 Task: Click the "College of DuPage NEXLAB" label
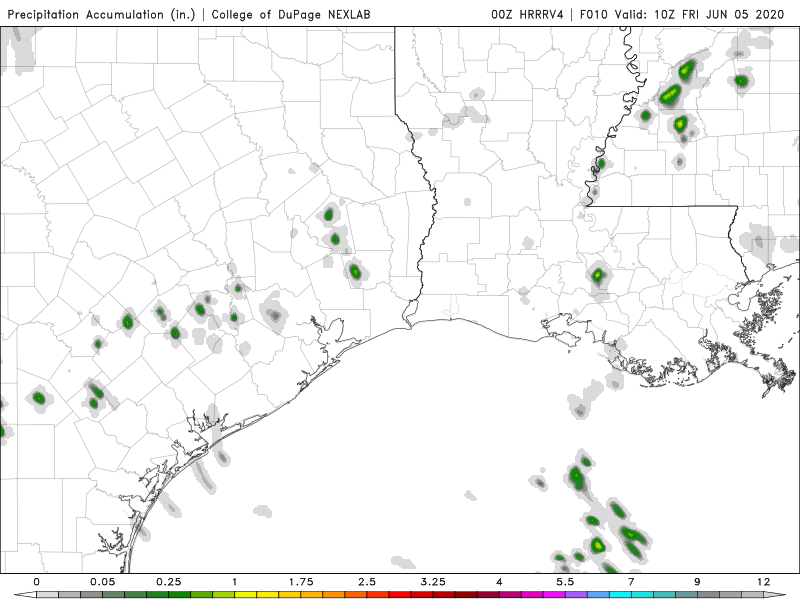pyautogui.click(x=291, y=14)
